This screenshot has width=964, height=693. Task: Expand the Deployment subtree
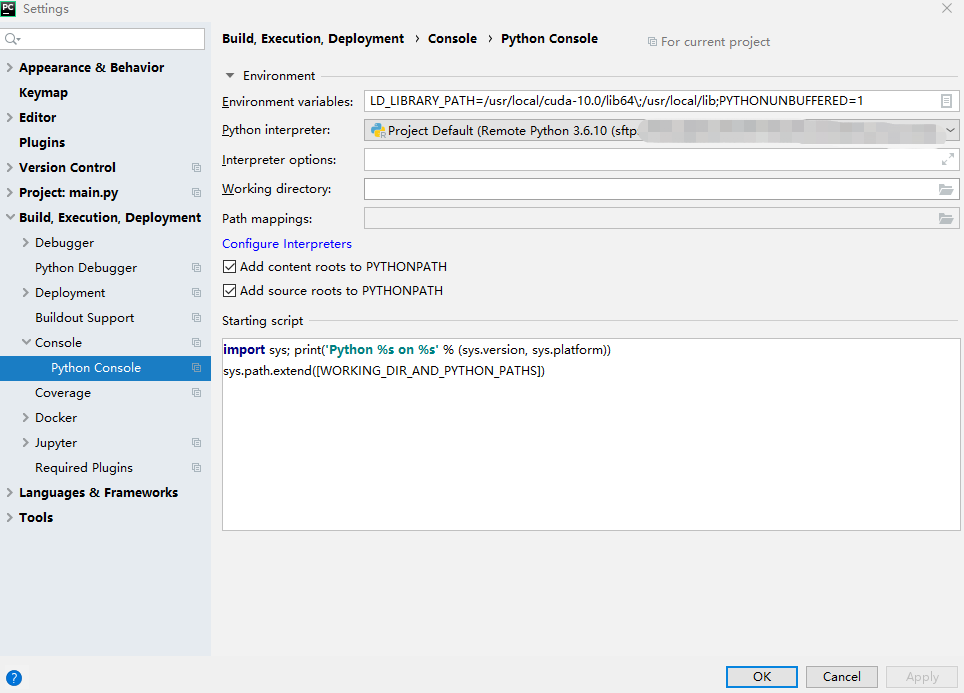[25, 292]
